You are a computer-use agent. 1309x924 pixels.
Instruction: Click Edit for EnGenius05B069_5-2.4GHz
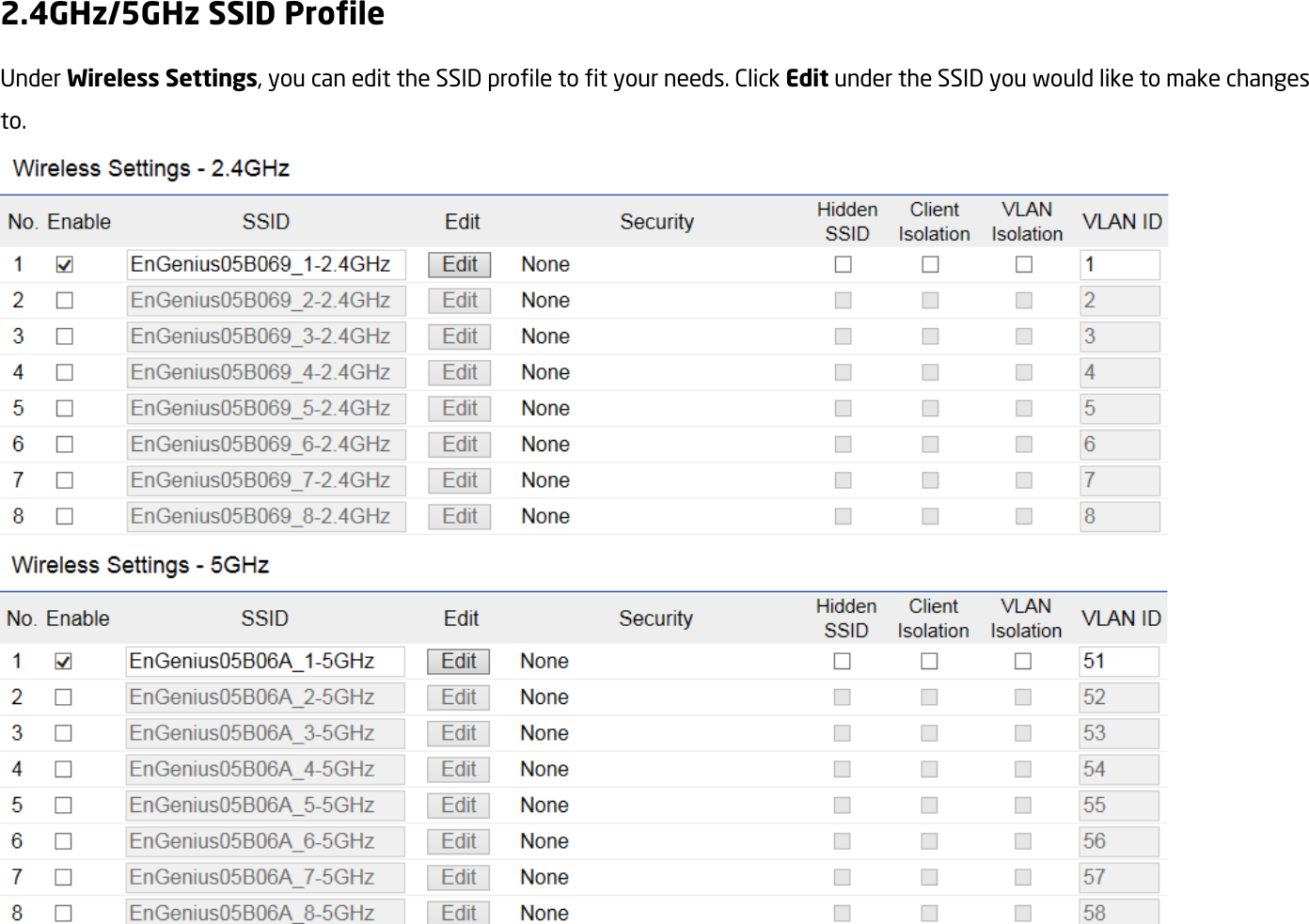click(460, 409)
